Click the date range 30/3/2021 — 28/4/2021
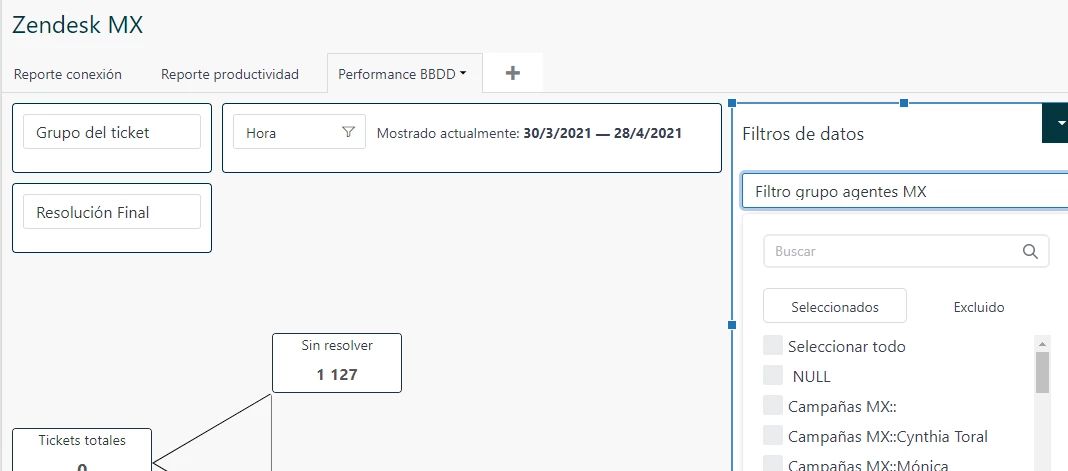 602,133
